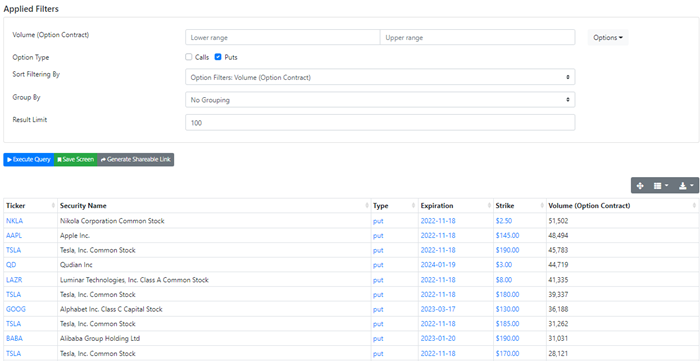The height and width of the screenshot is (361, 700).
Task: Open the GOOG ticker link
Action: pos(15,309)
